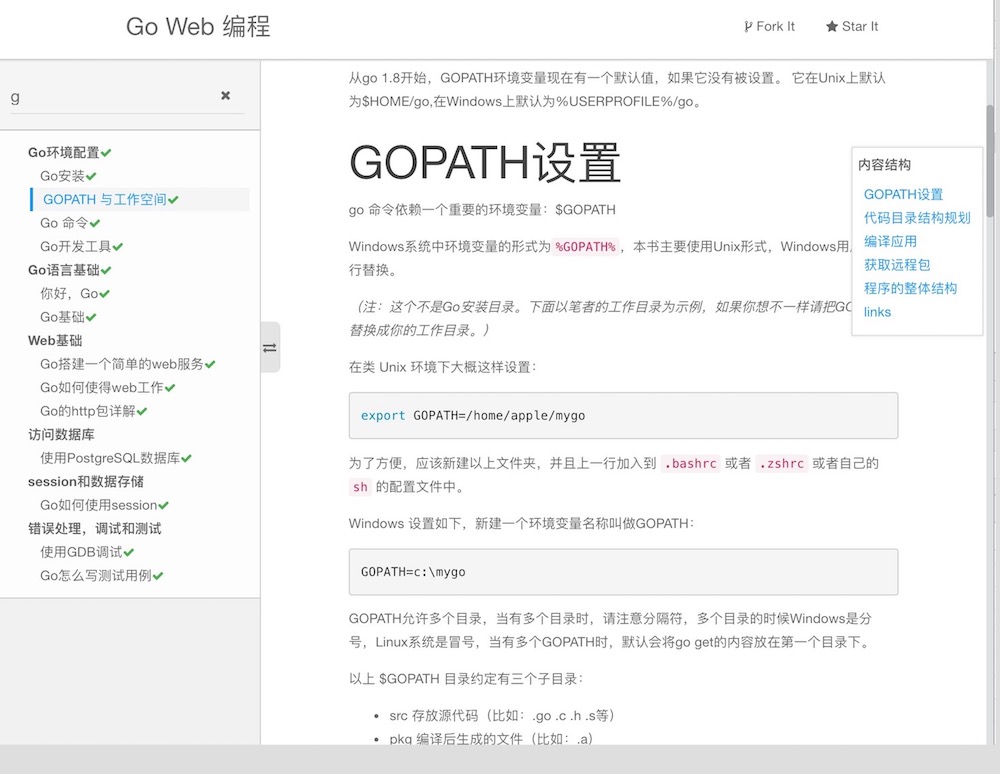The height and width of the screenshot is (774, 1000).
Task: Click the GOPATH设置 main heading
Action: [485, 162]
